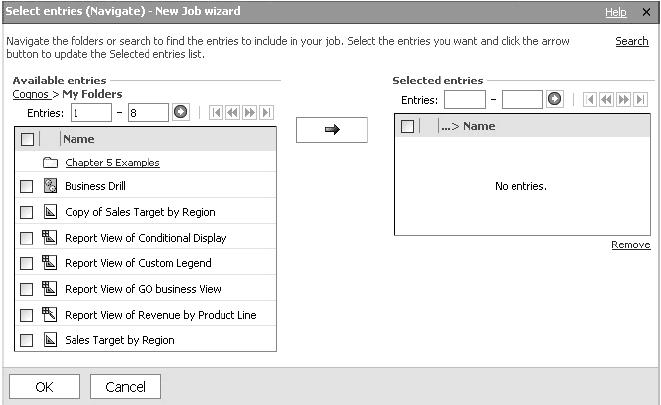This screenshot has width=661, height=405.
Task: Click the go button beside Selected entries range
Action: 555,99
